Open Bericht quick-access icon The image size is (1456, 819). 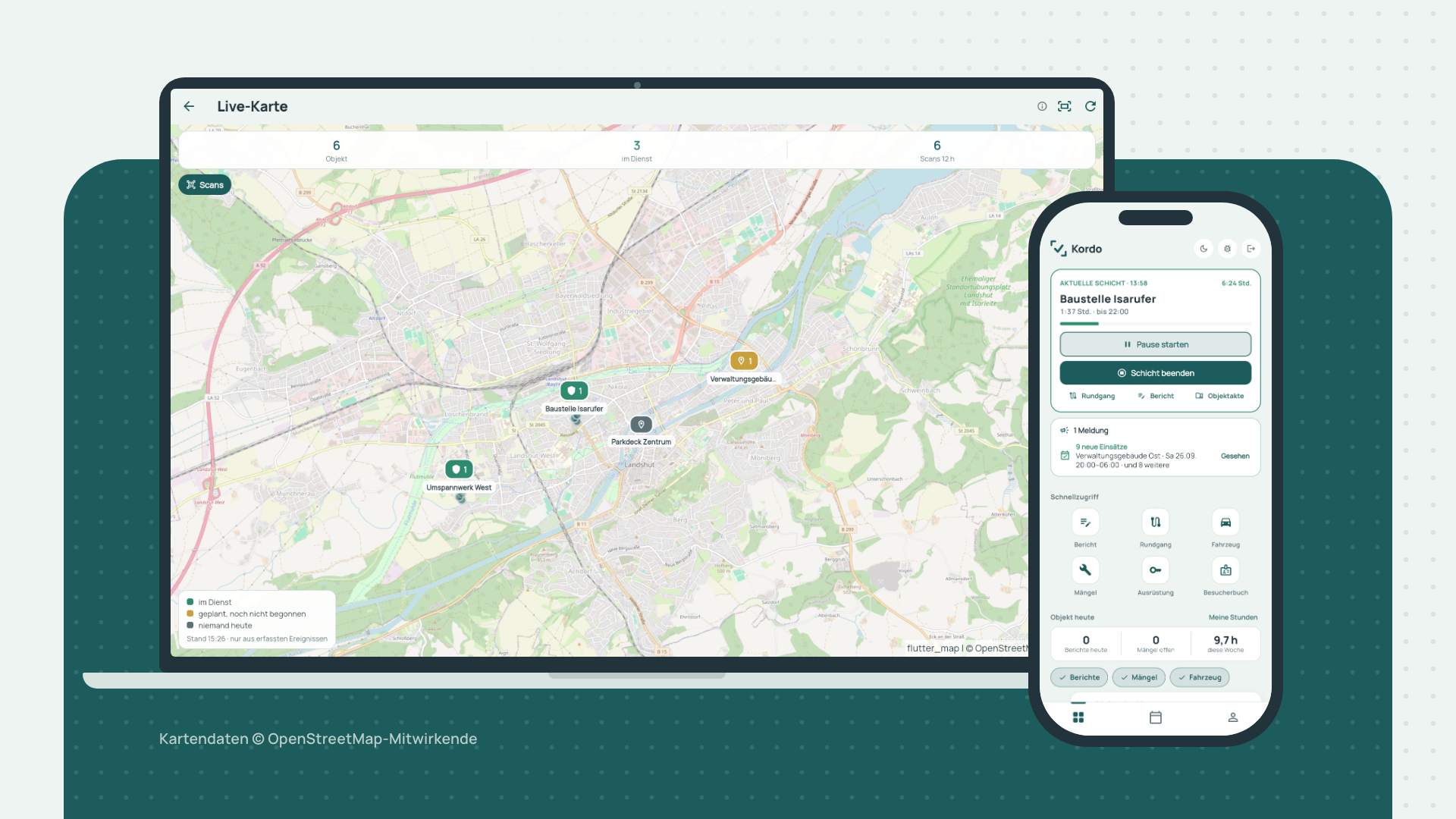(x=1085, y=522)
